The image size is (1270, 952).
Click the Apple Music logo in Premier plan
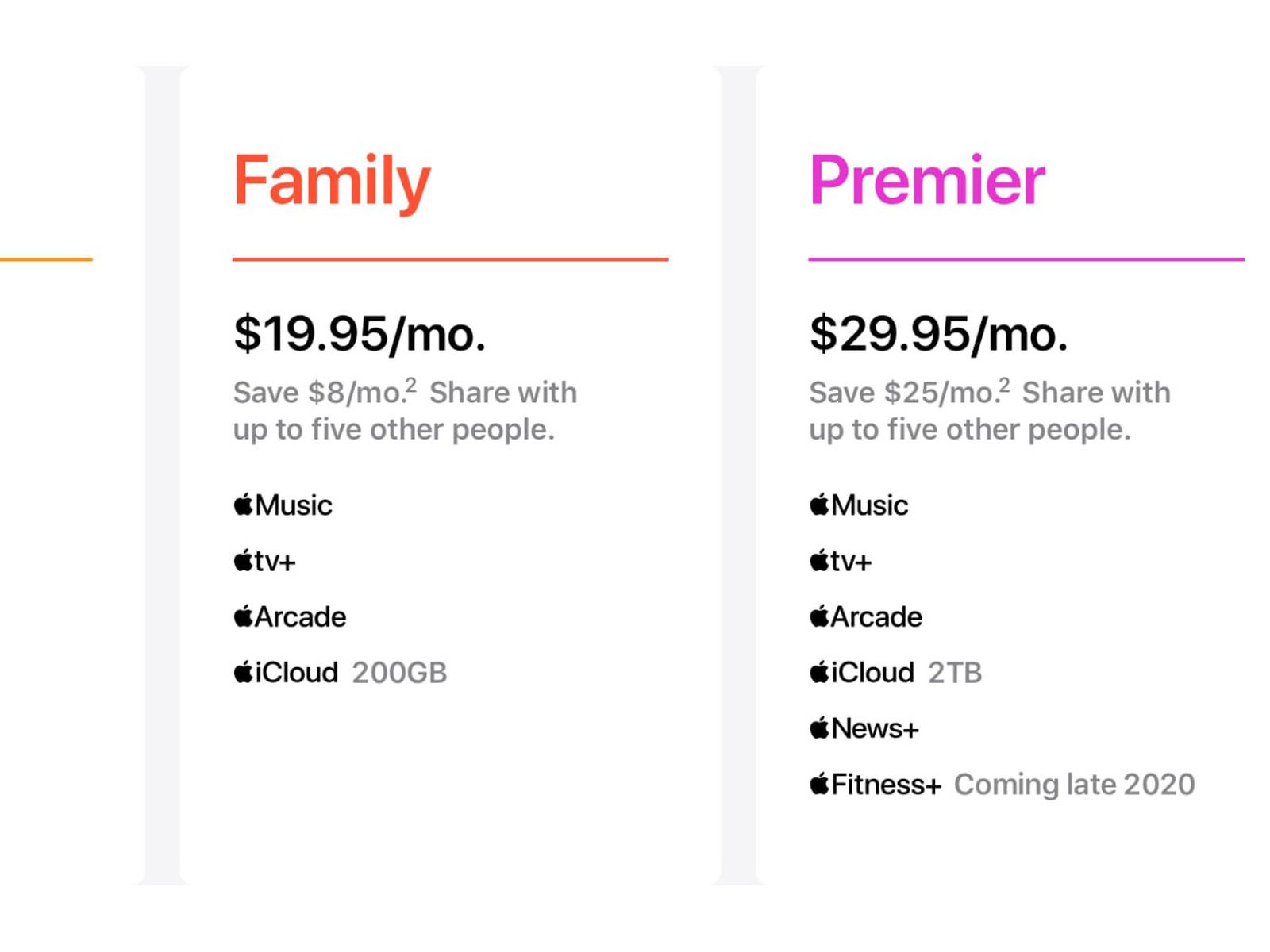(860, 505)
